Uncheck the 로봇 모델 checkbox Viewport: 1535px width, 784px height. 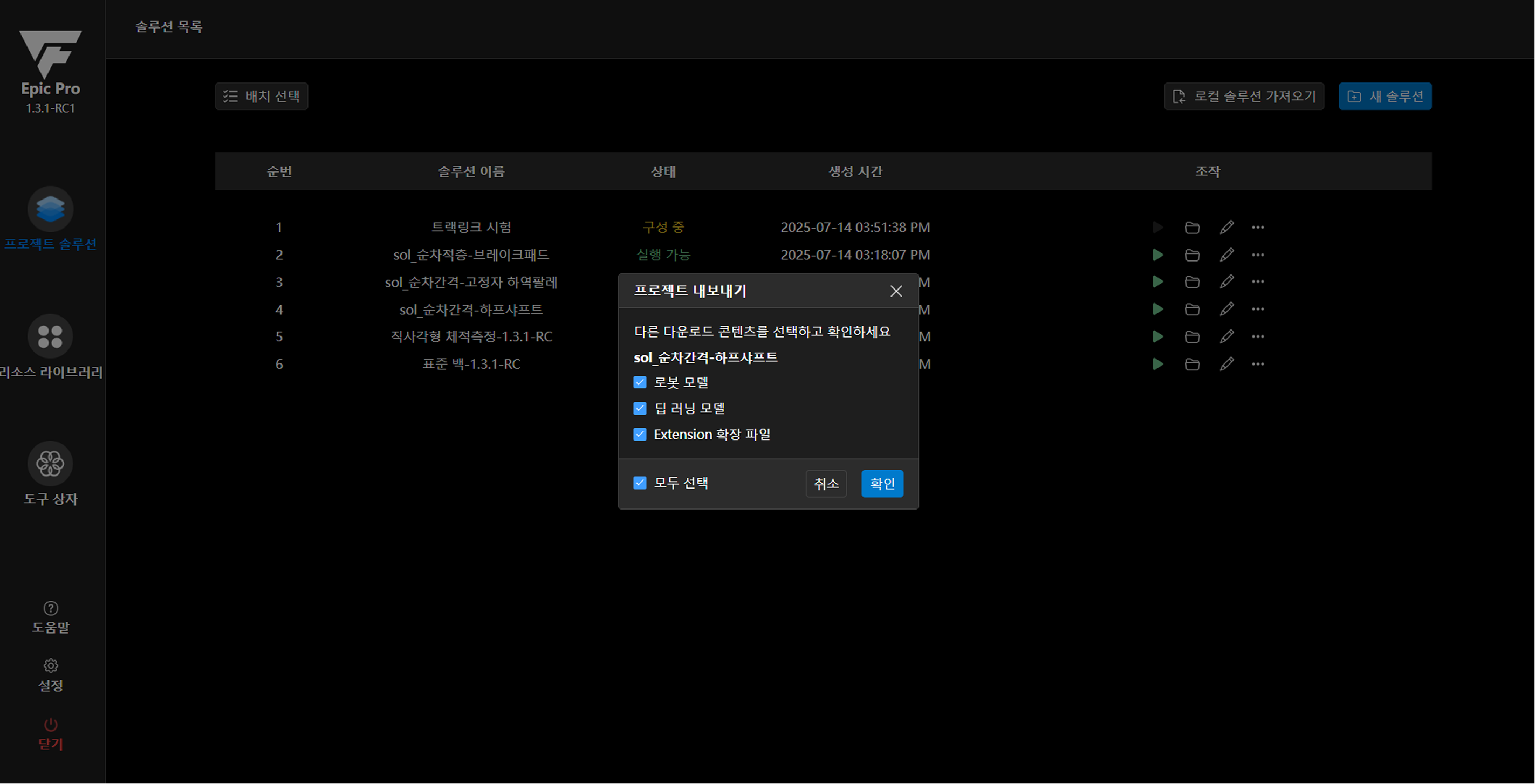[x=640, y=382]
